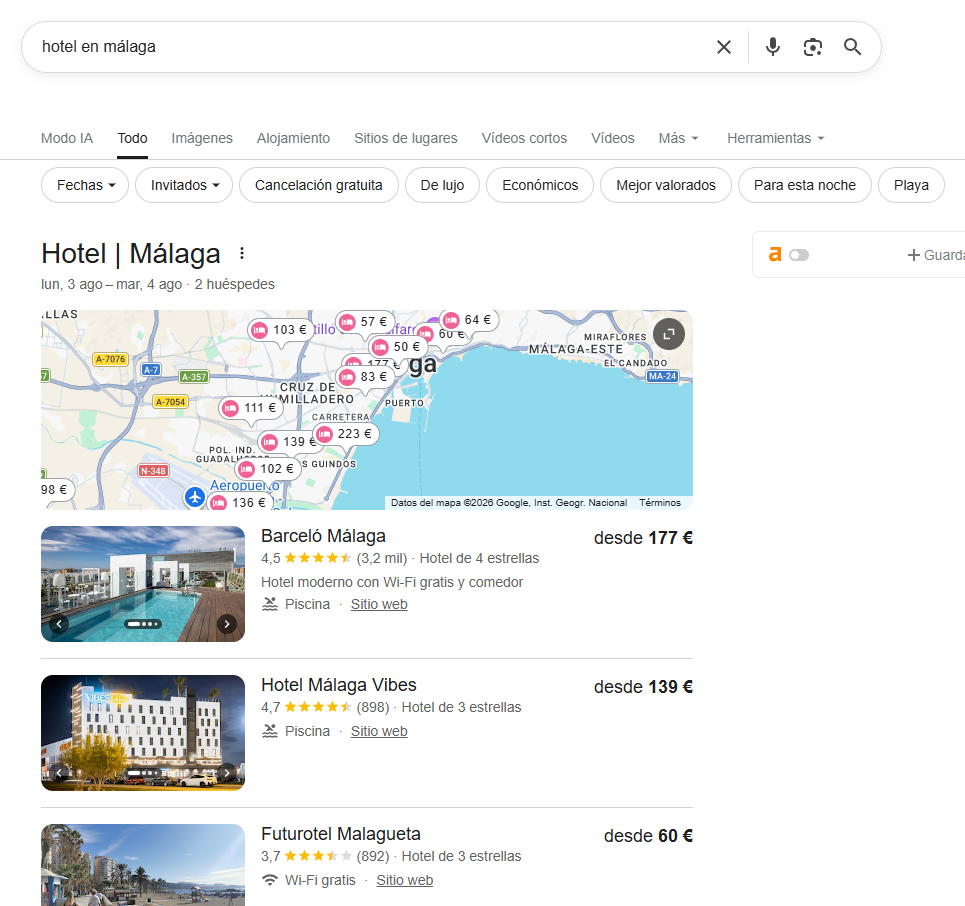Apply Playa filter chip
Viewport: 965px width, 906px height.
911,185
